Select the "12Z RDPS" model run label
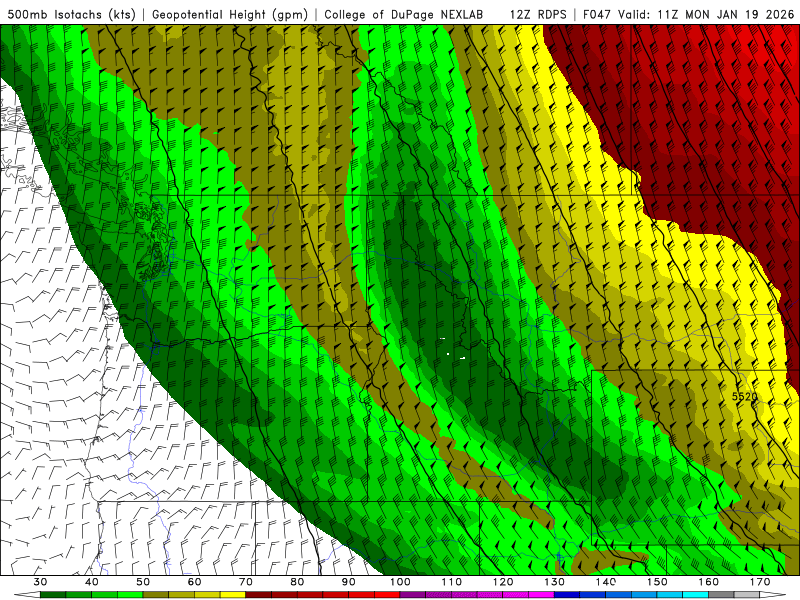The image size is (800, 600). (538, 14)
